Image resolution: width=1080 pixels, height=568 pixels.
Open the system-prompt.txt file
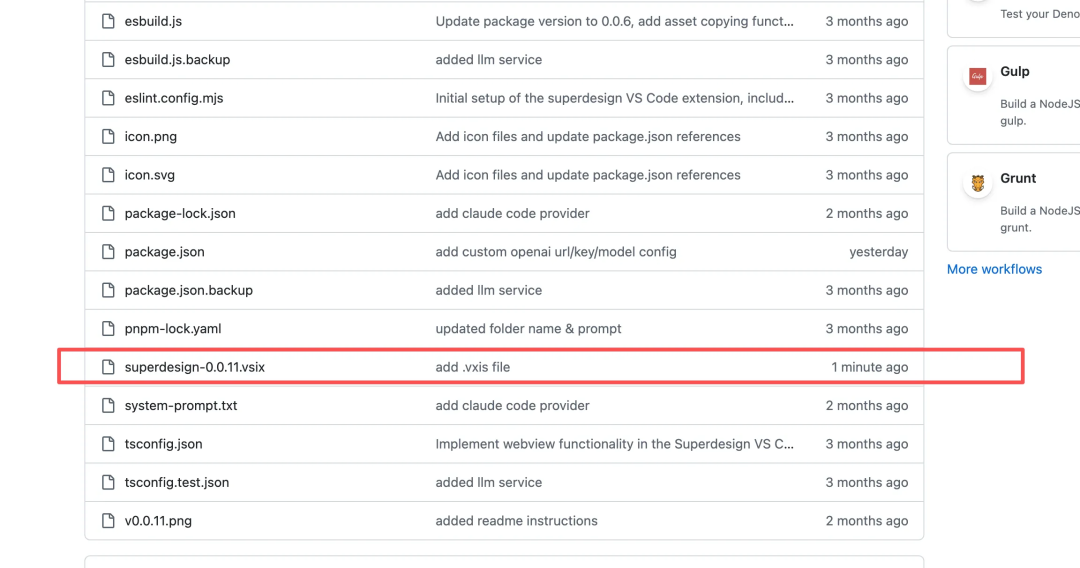pos(181,406)
